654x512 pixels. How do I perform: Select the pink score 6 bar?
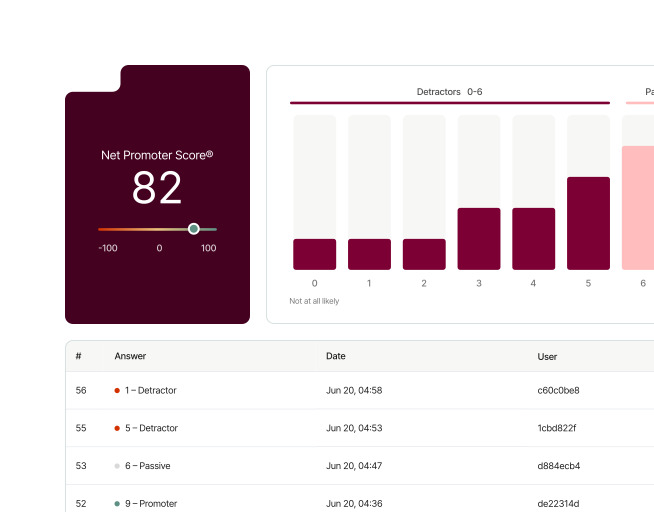click(638, 208)
